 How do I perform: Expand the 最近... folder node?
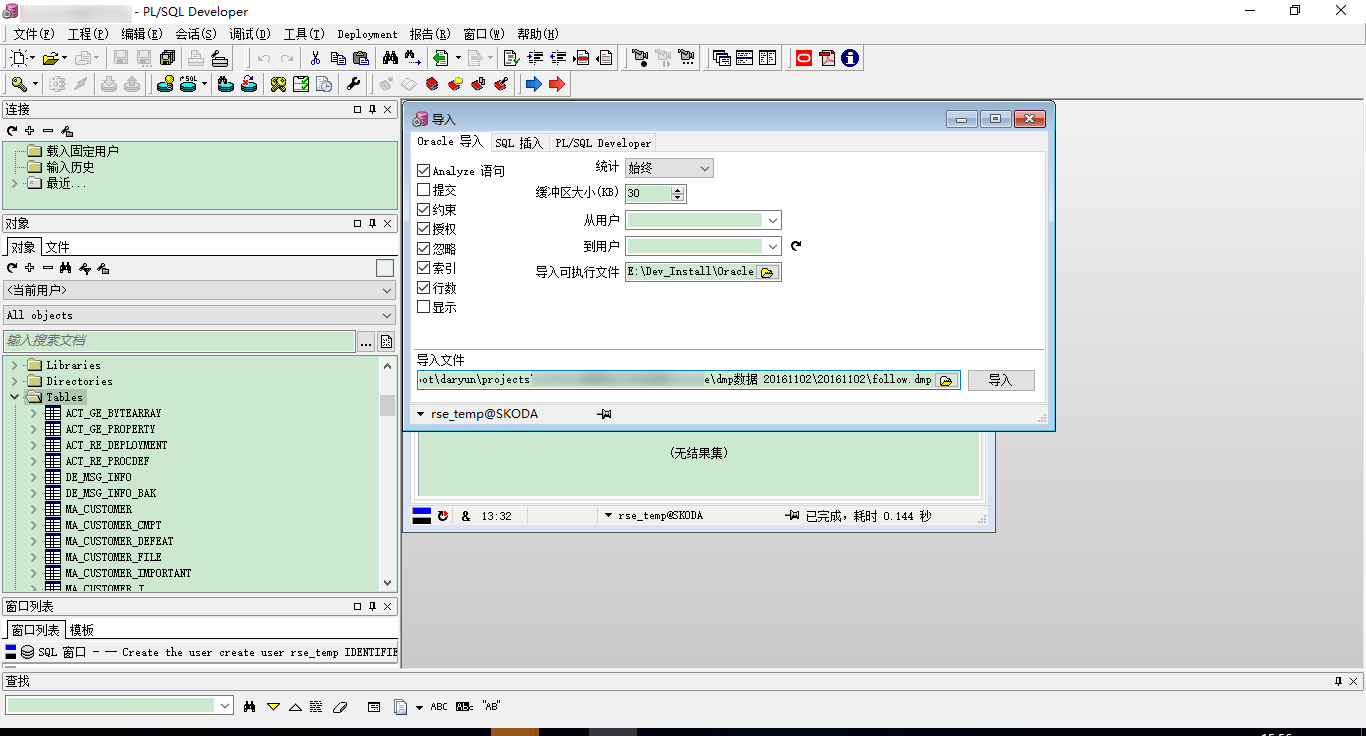tap(15, 183)
